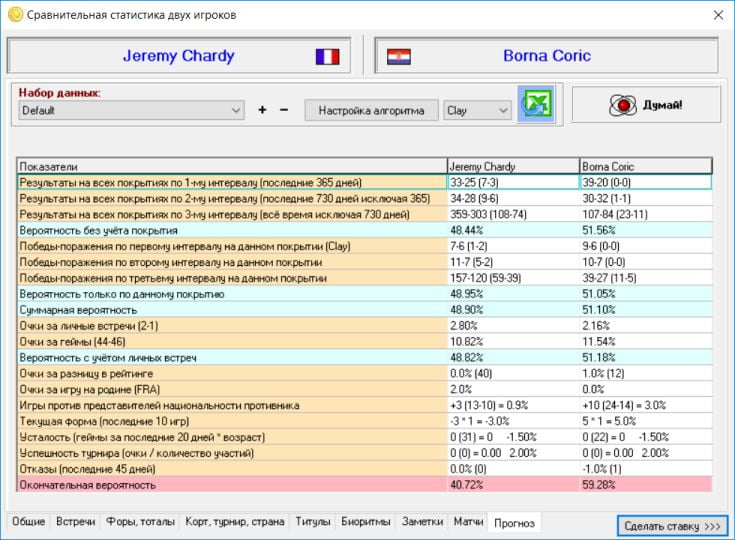The image size is (735, 540).
Task: Select the Форы, тоталы tab
Action: tap(140, 522)
